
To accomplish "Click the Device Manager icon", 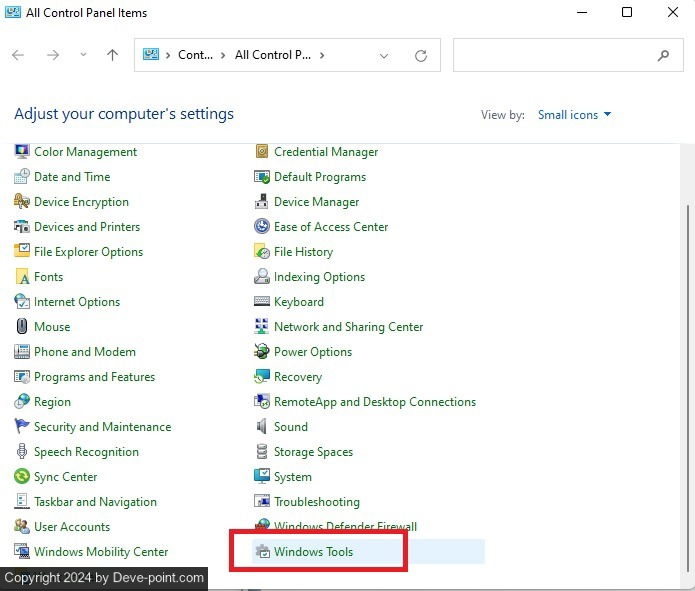I will 262,202.
